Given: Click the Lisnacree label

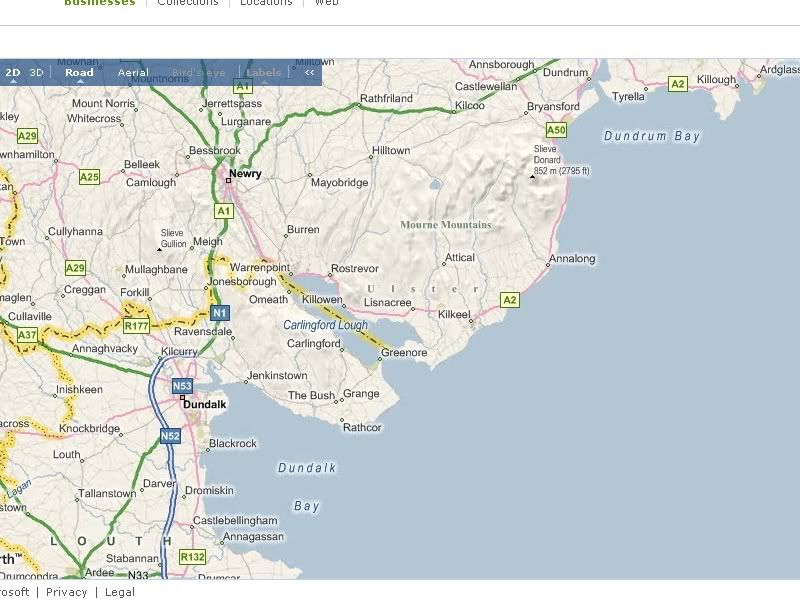Looking at the screenshot, I should [388, 303].
